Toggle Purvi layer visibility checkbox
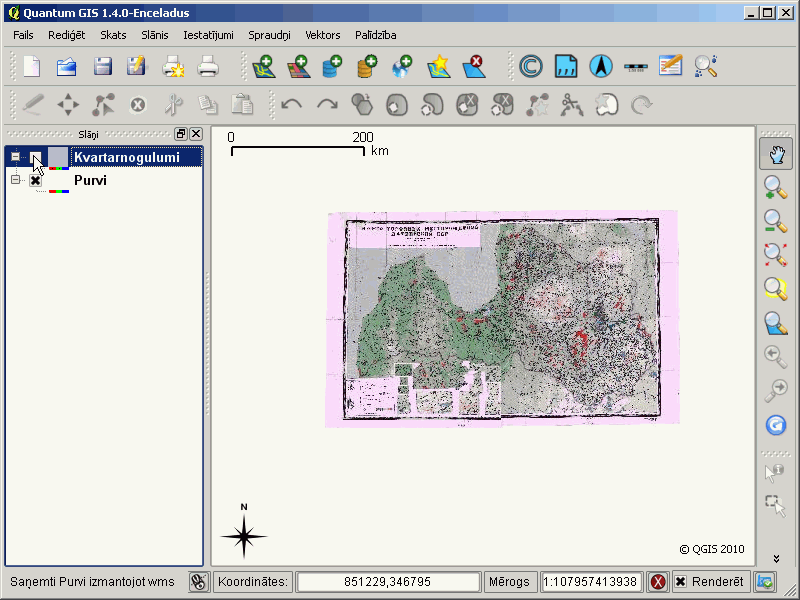The image size is (800, 600). (35, 180)
